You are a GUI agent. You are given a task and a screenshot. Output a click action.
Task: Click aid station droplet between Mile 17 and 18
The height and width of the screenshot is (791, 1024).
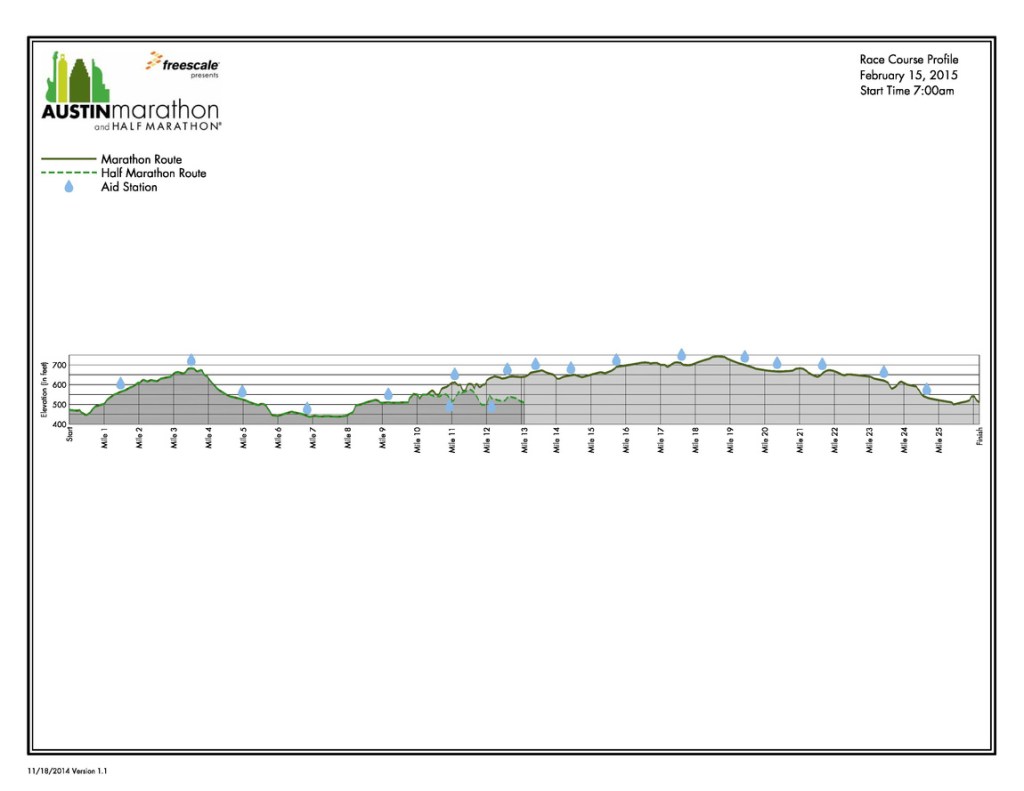681,355
